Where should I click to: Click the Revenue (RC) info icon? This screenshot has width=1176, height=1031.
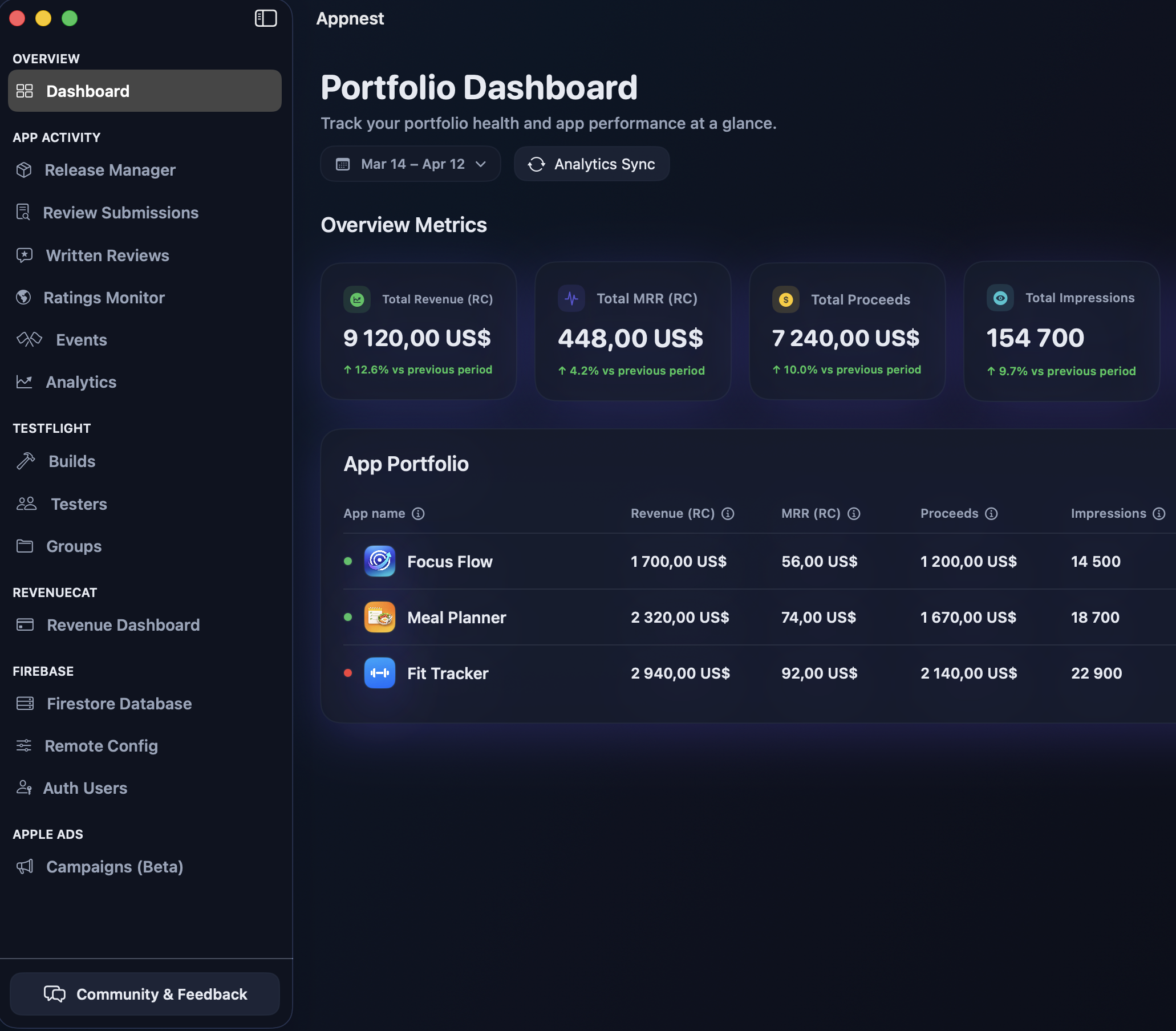coord(728,513)
